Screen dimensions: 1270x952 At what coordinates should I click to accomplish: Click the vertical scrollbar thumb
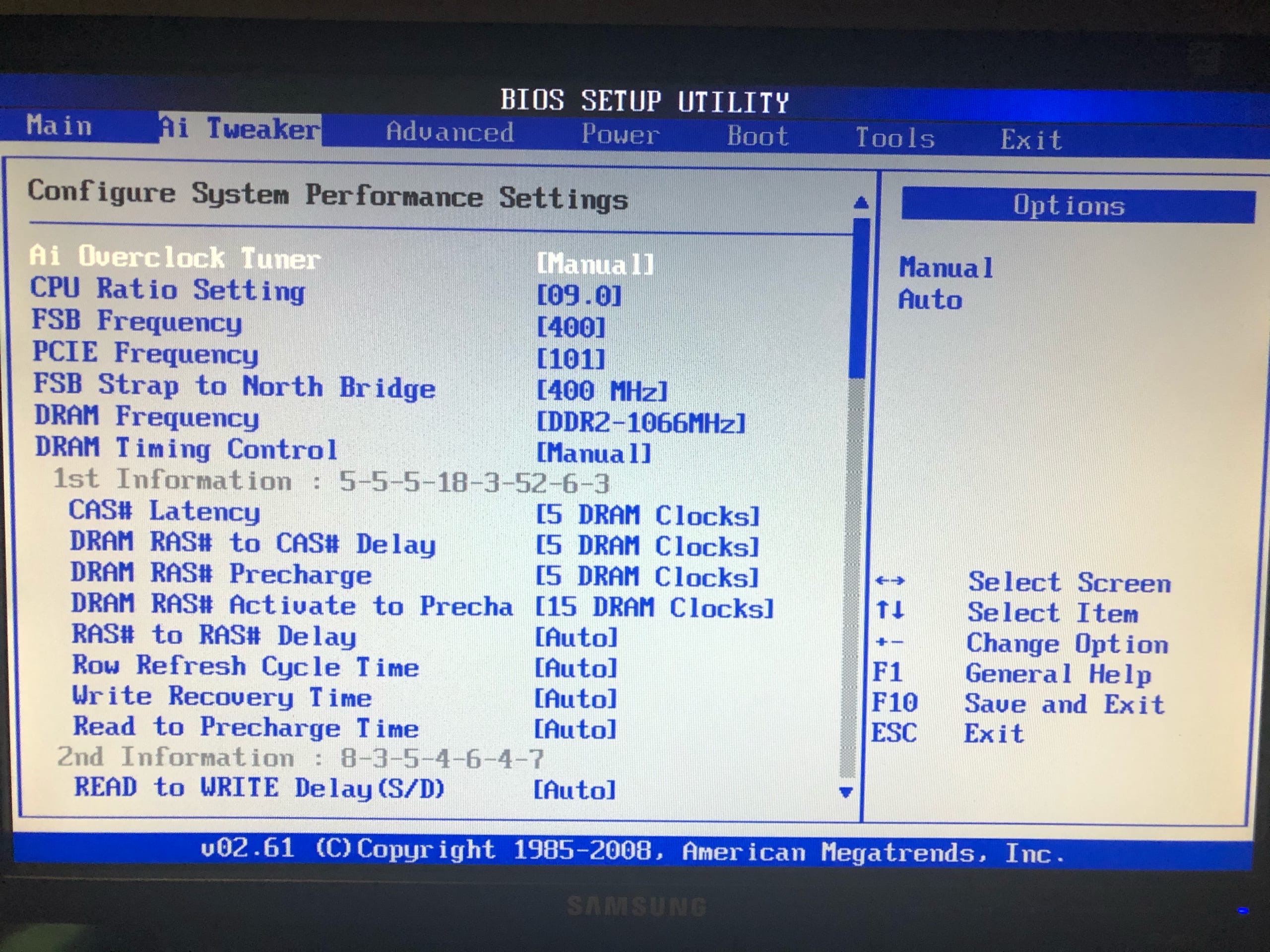coord(859,298)
